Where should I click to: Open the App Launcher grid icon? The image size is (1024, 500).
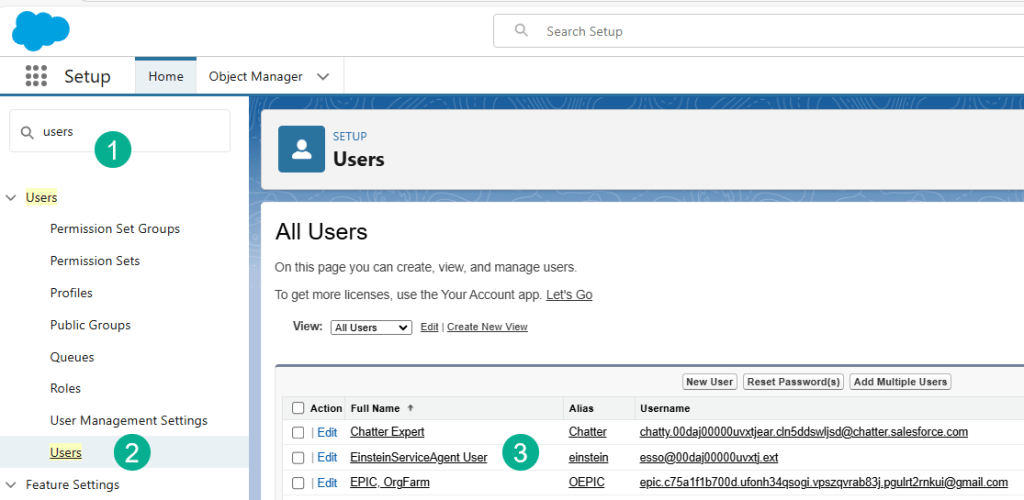(36, 76)
